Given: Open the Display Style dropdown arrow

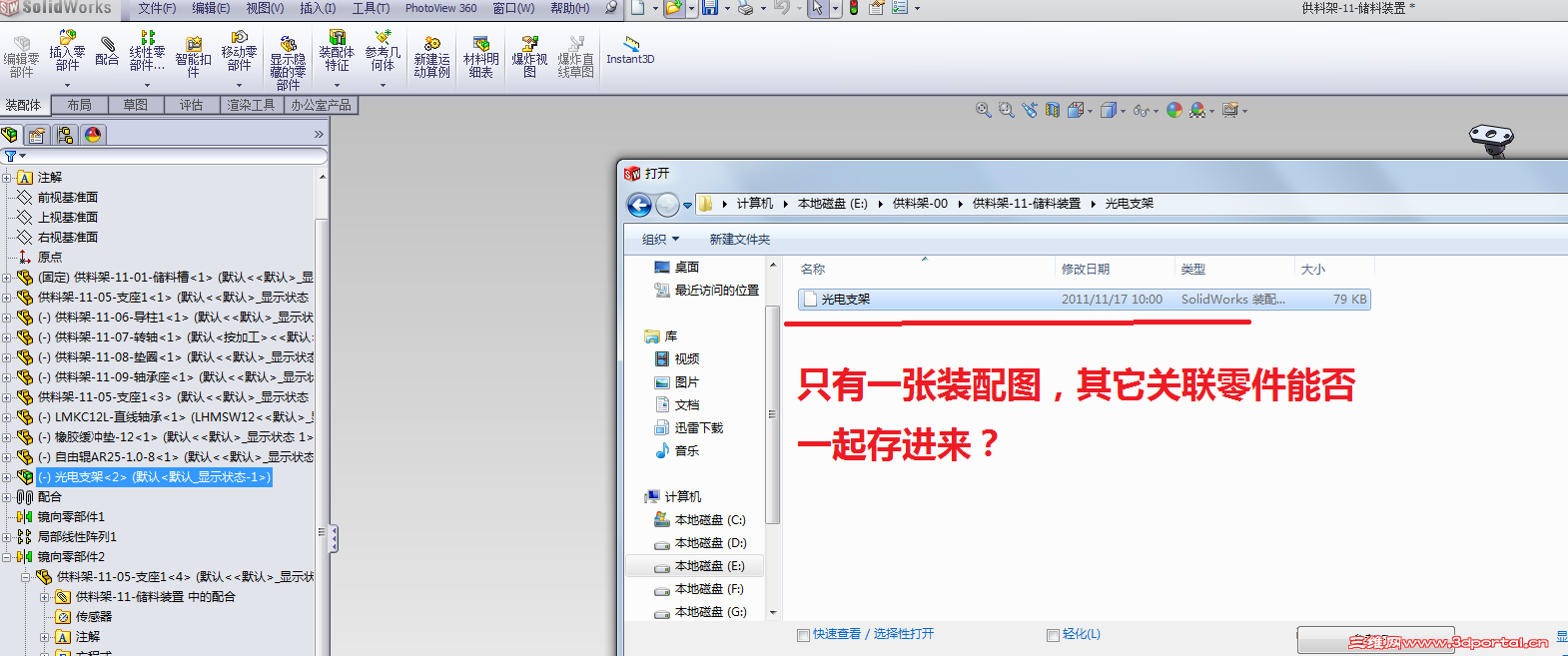Looking at the screenshot, I should [1124, 111].
